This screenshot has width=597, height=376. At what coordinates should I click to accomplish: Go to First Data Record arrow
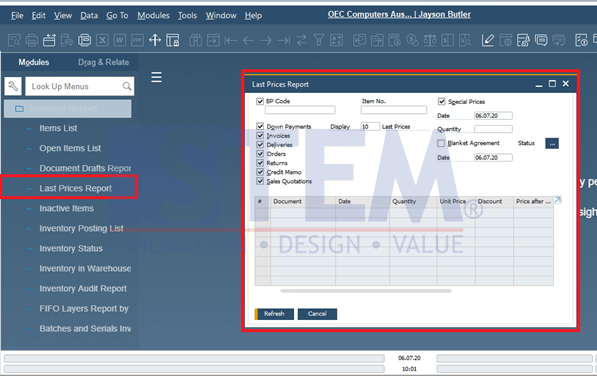pos(231,40)
